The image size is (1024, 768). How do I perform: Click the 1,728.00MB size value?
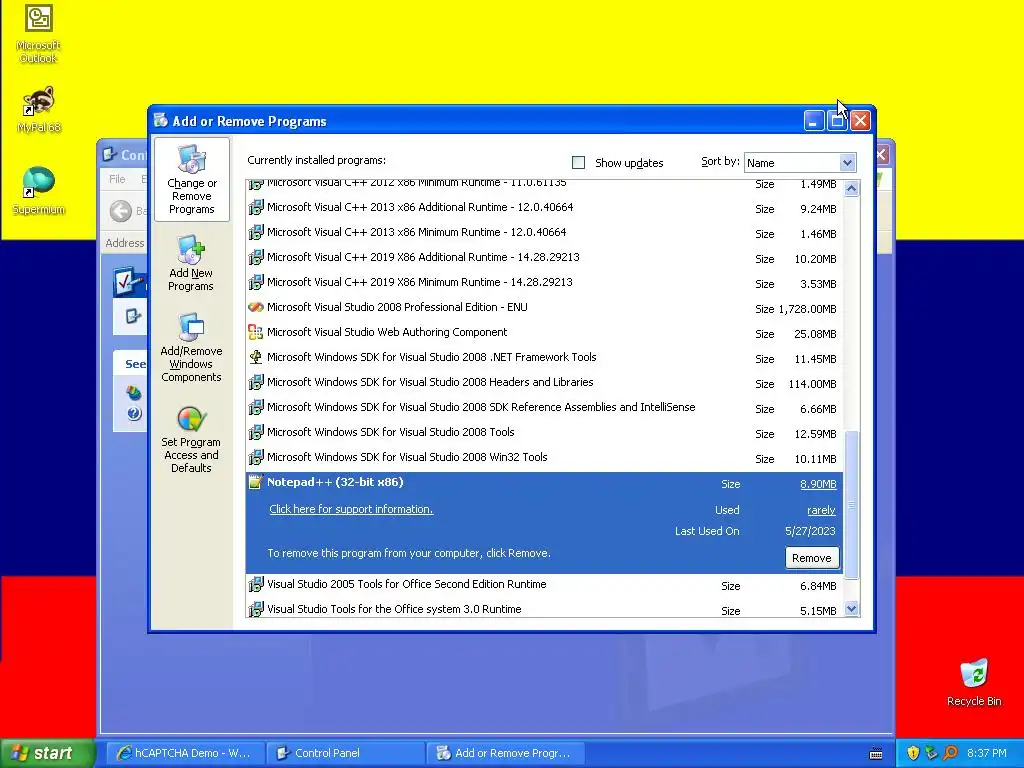coord(807,309)
